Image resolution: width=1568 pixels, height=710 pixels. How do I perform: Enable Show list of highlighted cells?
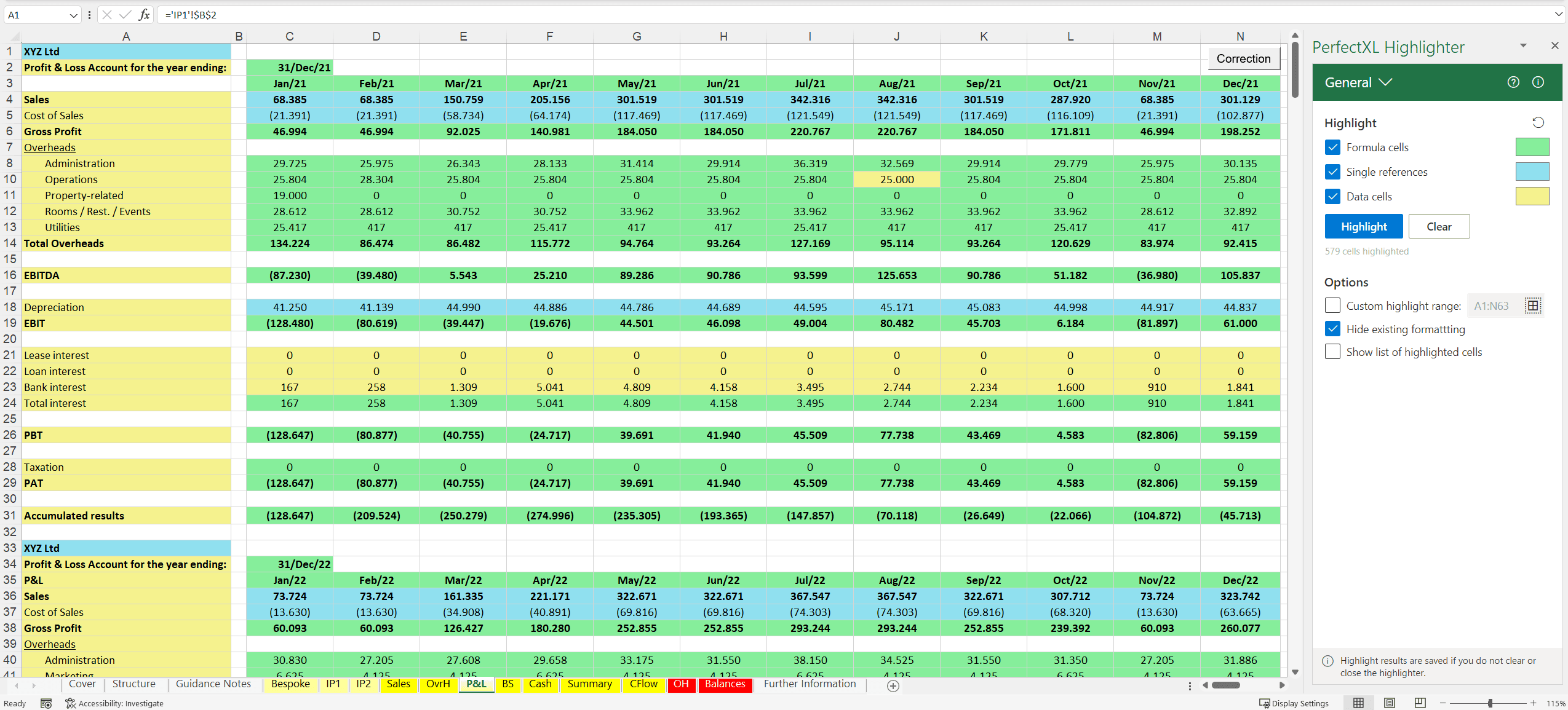click(x=1332, y=352)
